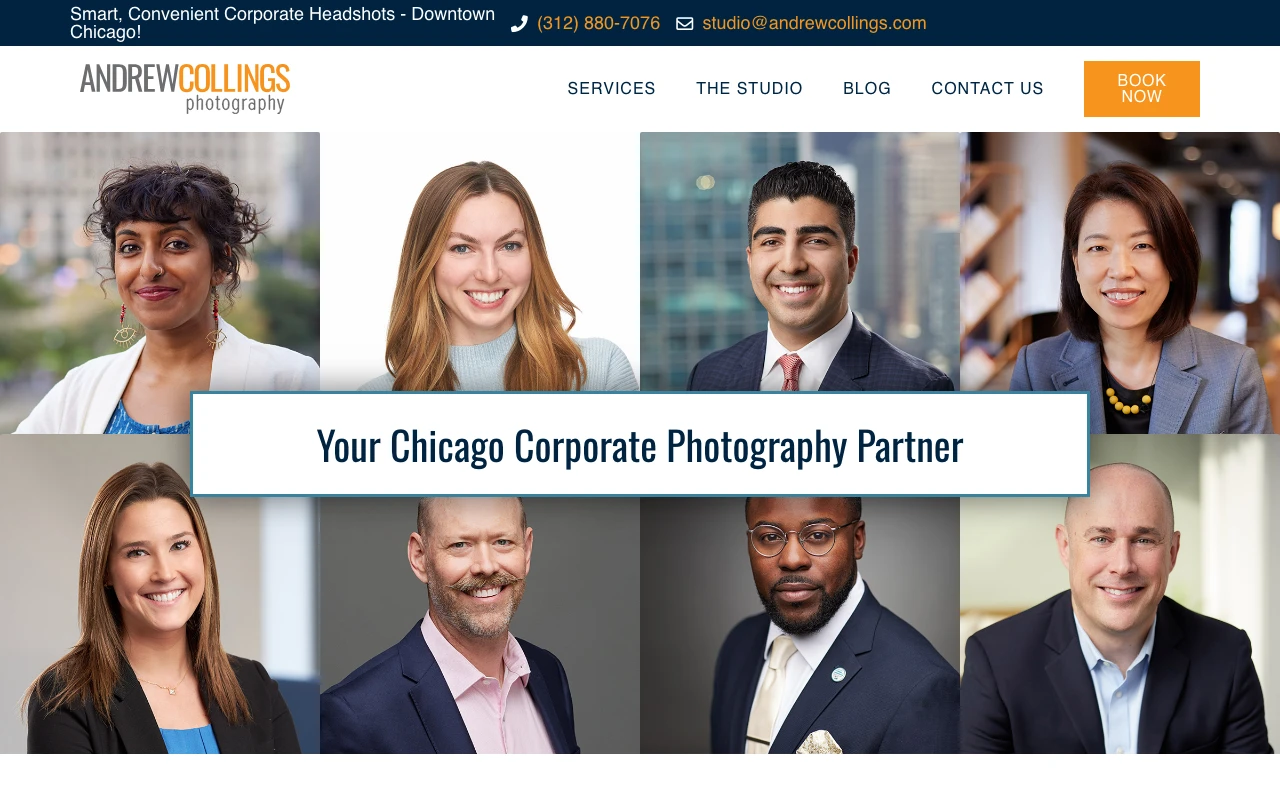The width and height of the screenshot is (1280, 800).
Task: Click the orange Book Now button
Action: (x=1142, y=89)
